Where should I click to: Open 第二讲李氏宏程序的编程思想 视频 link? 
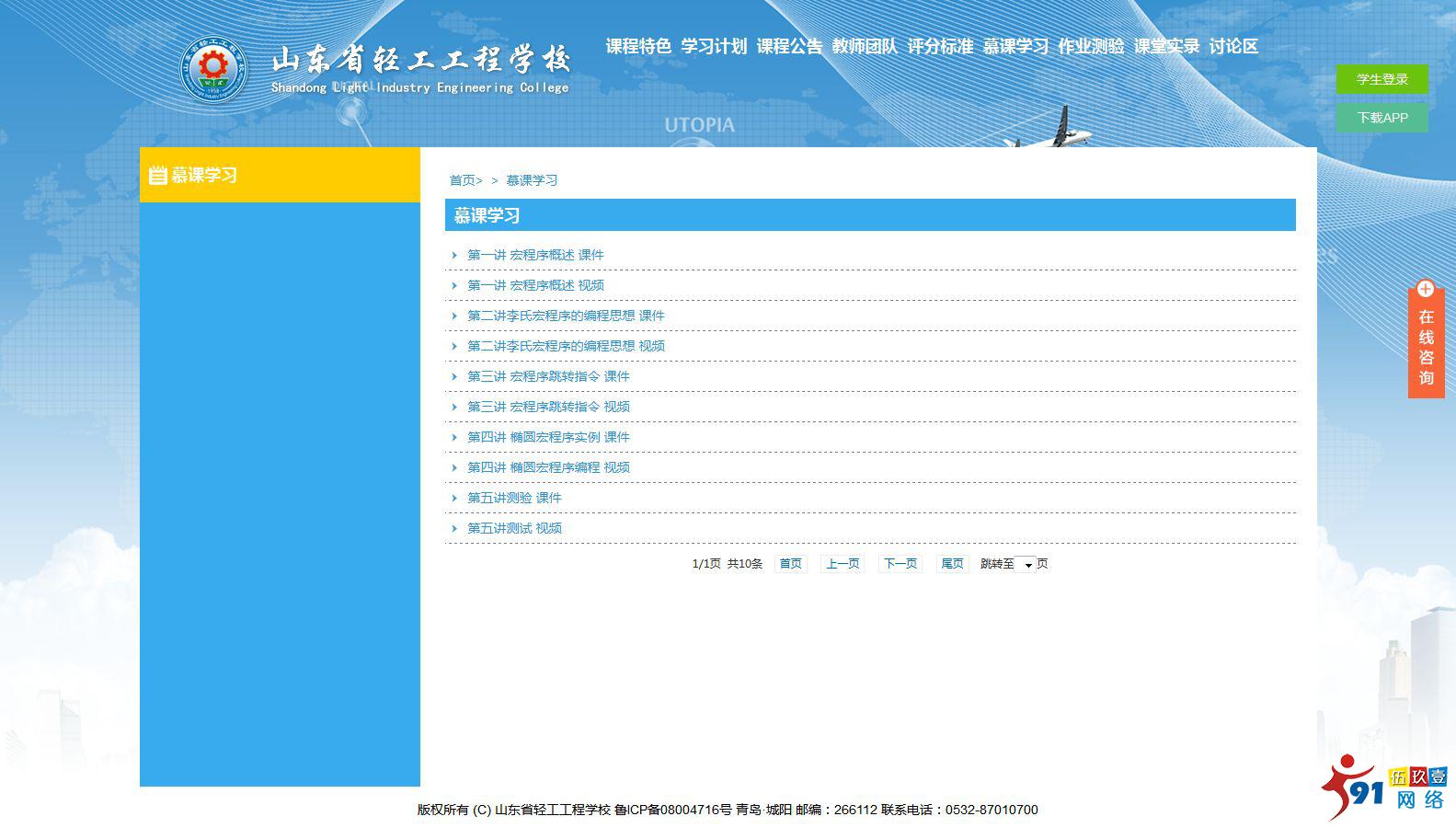(x=566, y=346)
